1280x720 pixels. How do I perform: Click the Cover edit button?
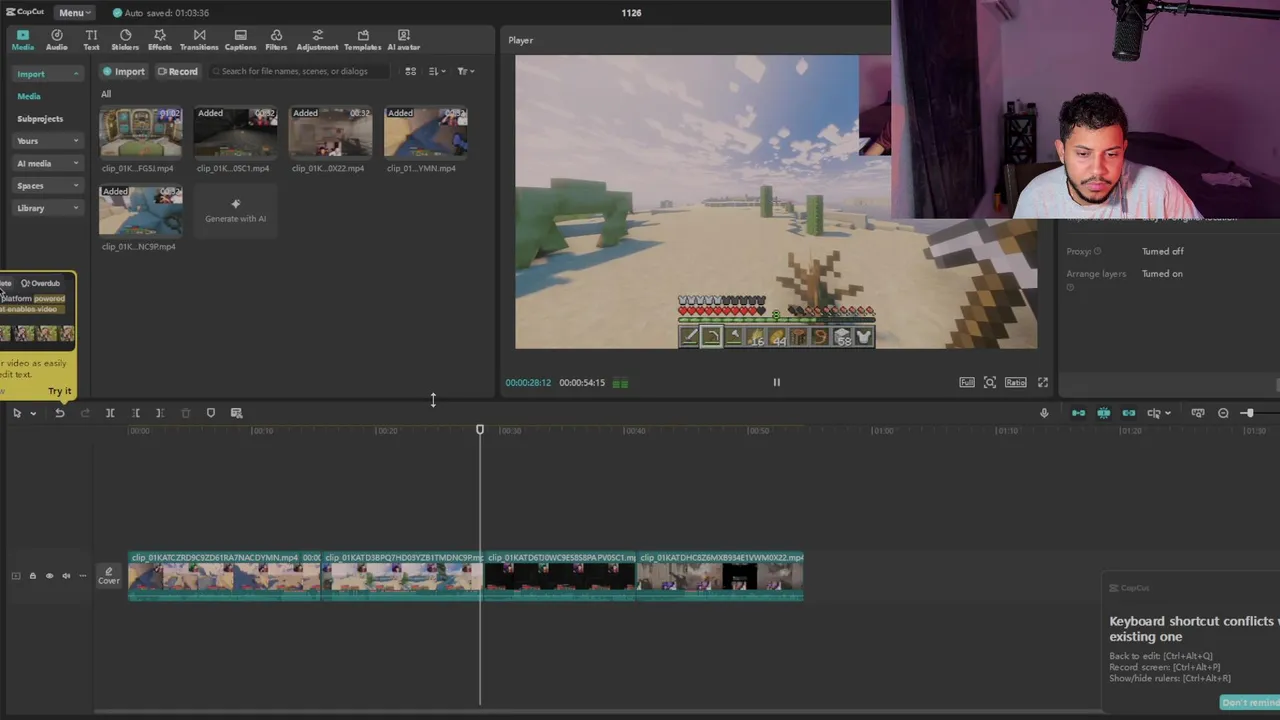(x=109, y=576)
